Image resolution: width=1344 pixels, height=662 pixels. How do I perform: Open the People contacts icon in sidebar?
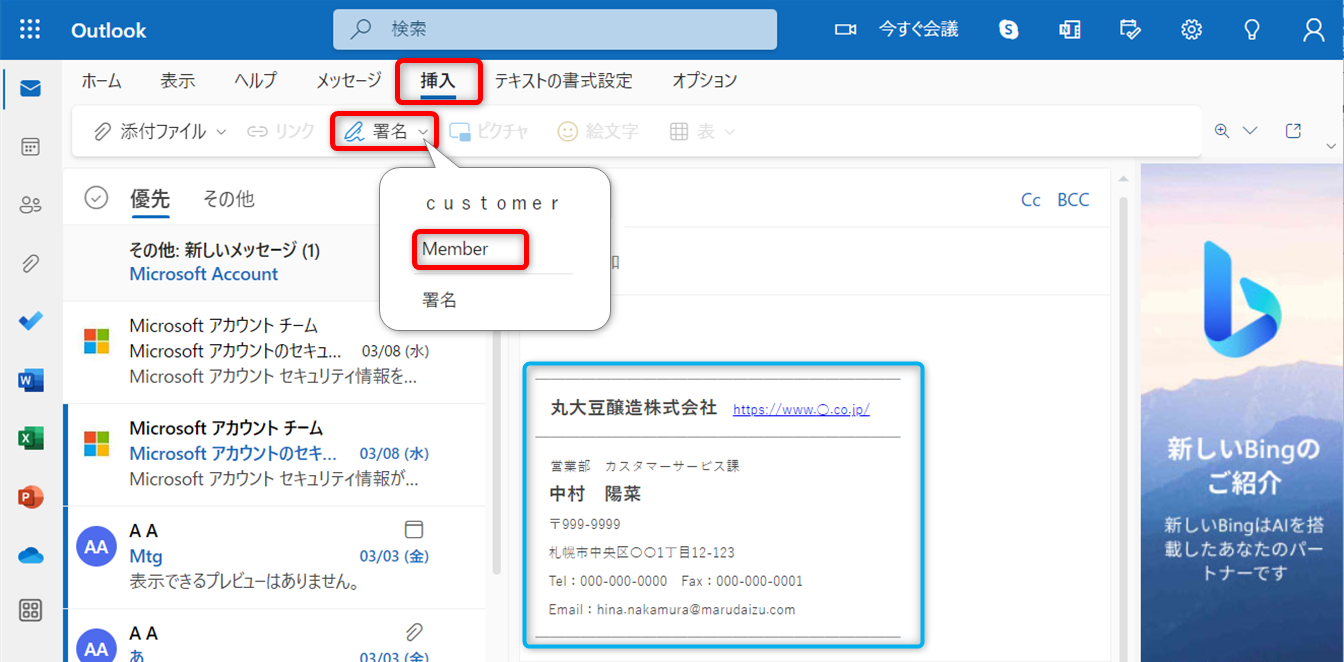[x=30, y=205]
